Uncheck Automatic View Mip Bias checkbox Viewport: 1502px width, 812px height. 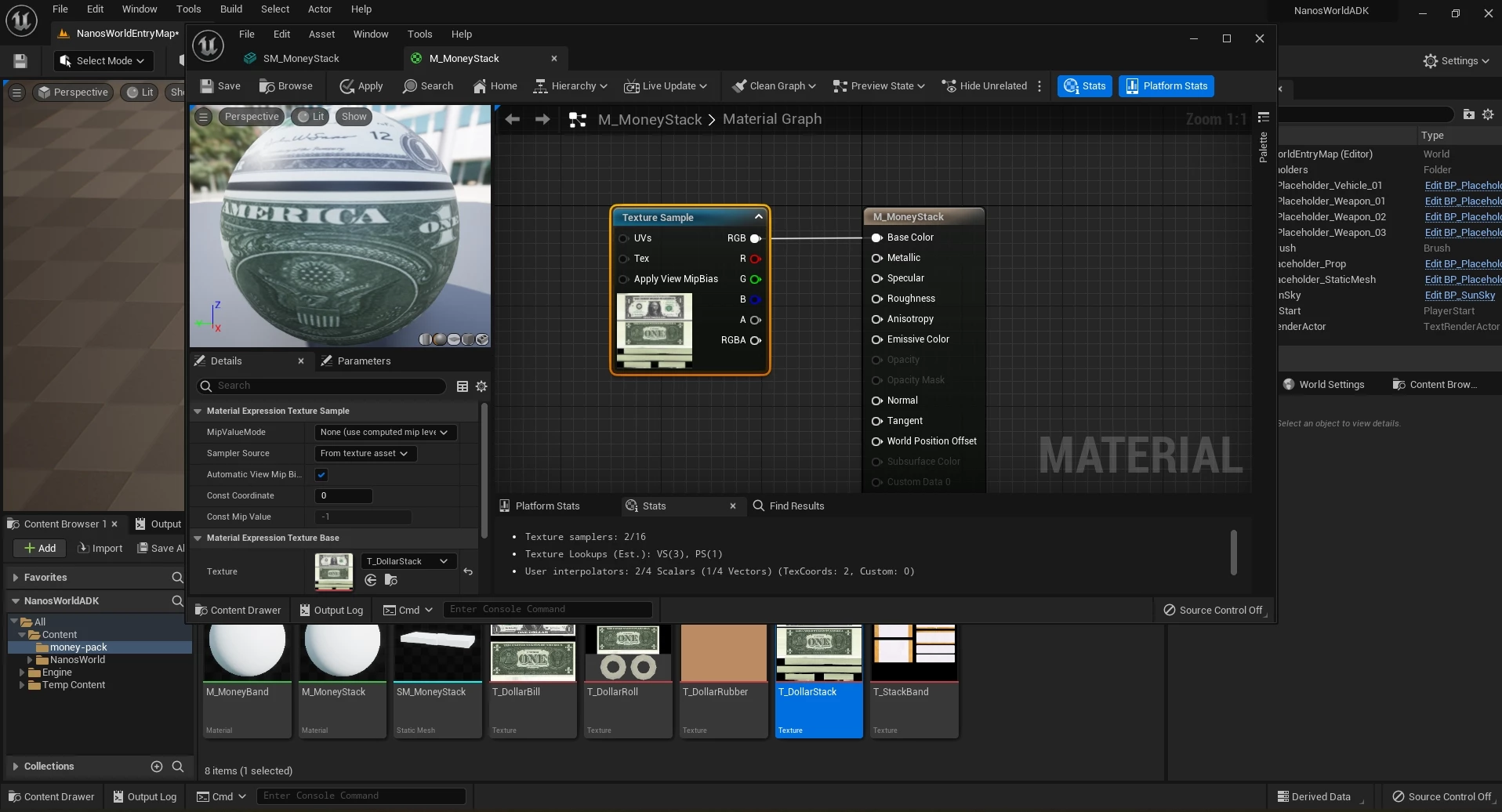click(x=321, y=475)
